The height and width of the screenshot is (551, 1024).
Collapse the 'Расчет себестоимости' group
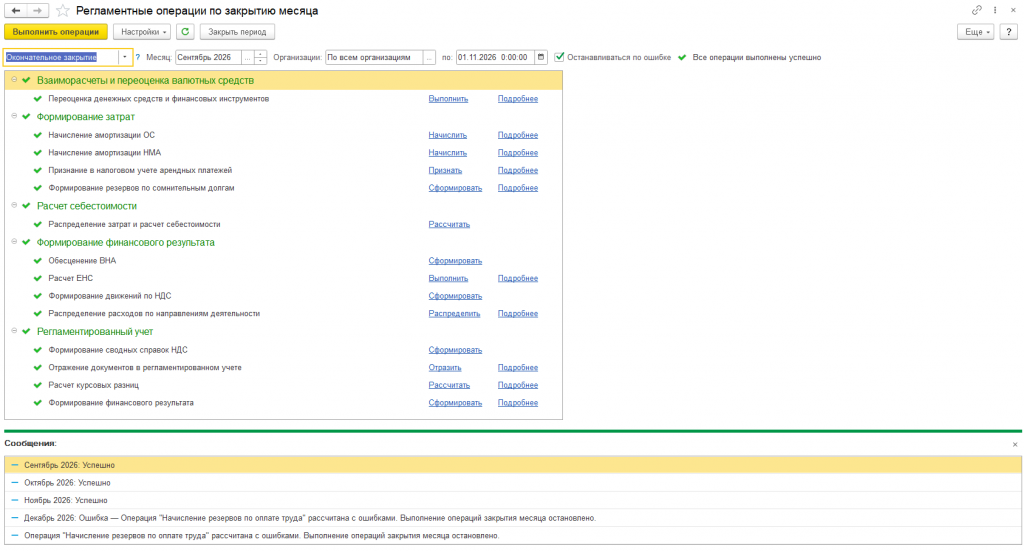(14, 205)
